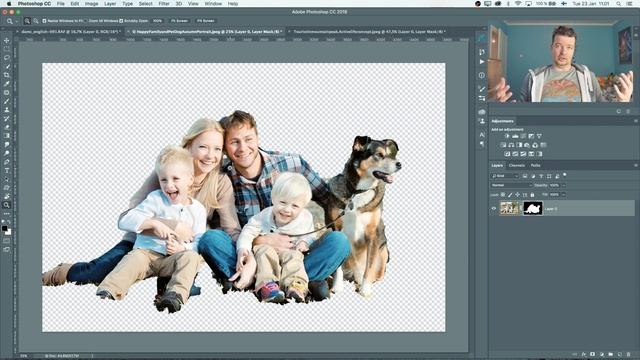Select the Clone Stamp tool
The width and height of the screenshot is (640, 360).
(x=7, y=110)
